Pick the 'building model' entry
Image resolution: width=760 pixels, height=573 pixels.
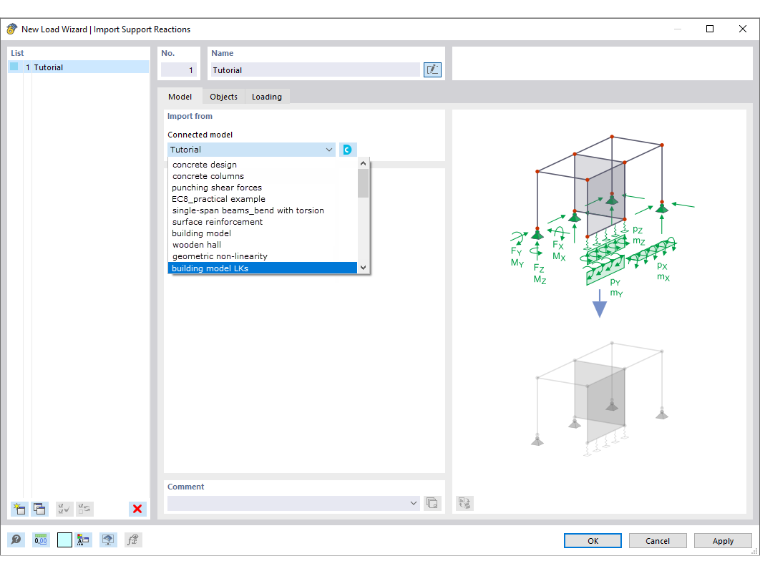262,233
